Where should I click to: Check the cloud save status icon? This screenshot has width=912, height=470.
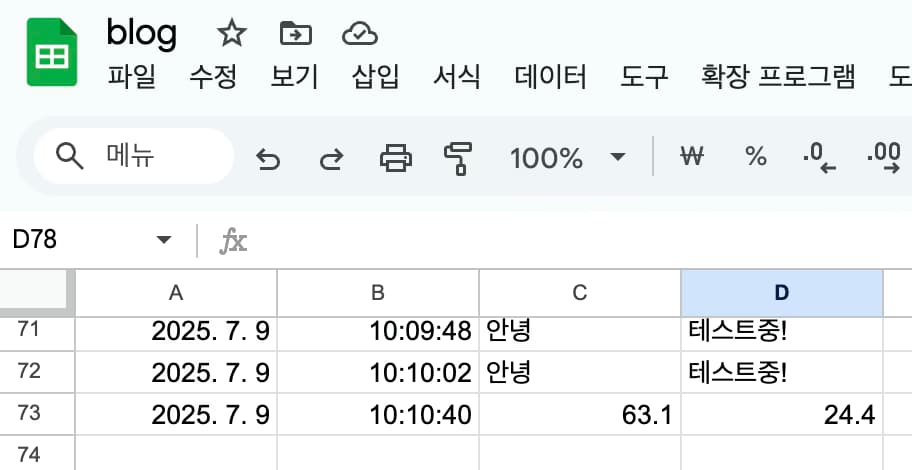pyautogui.click(x=360, y=34)
